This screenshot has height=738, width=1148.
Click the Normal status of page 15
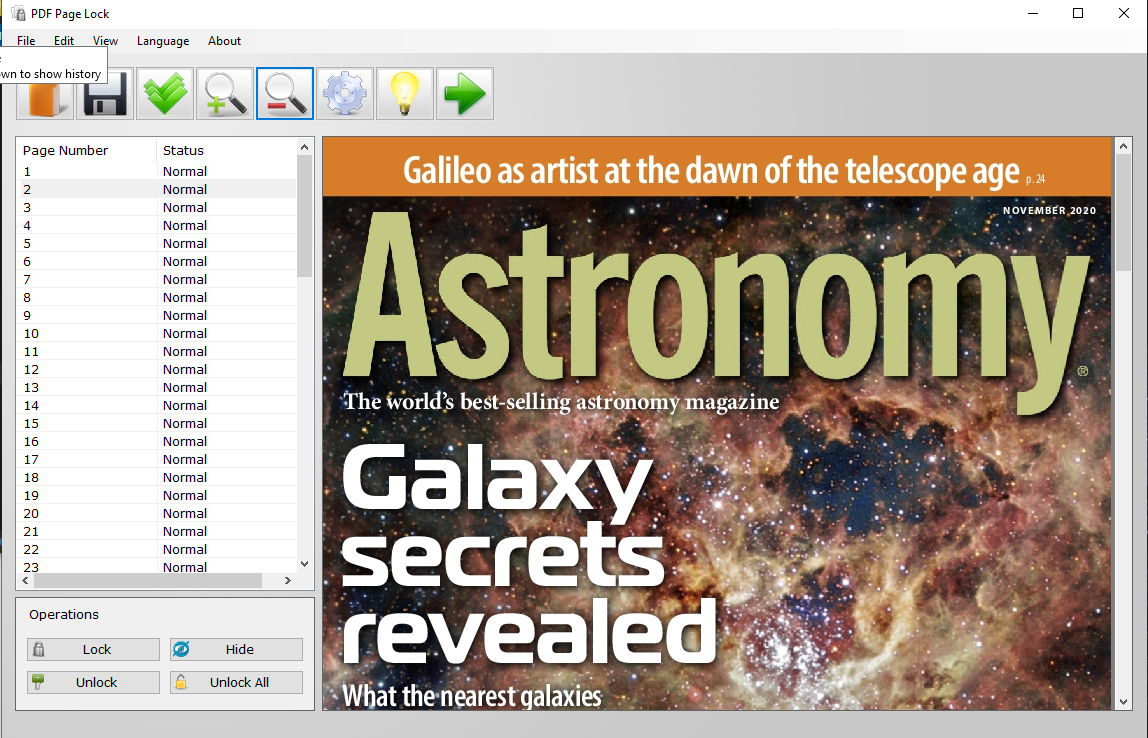[184, 423]
